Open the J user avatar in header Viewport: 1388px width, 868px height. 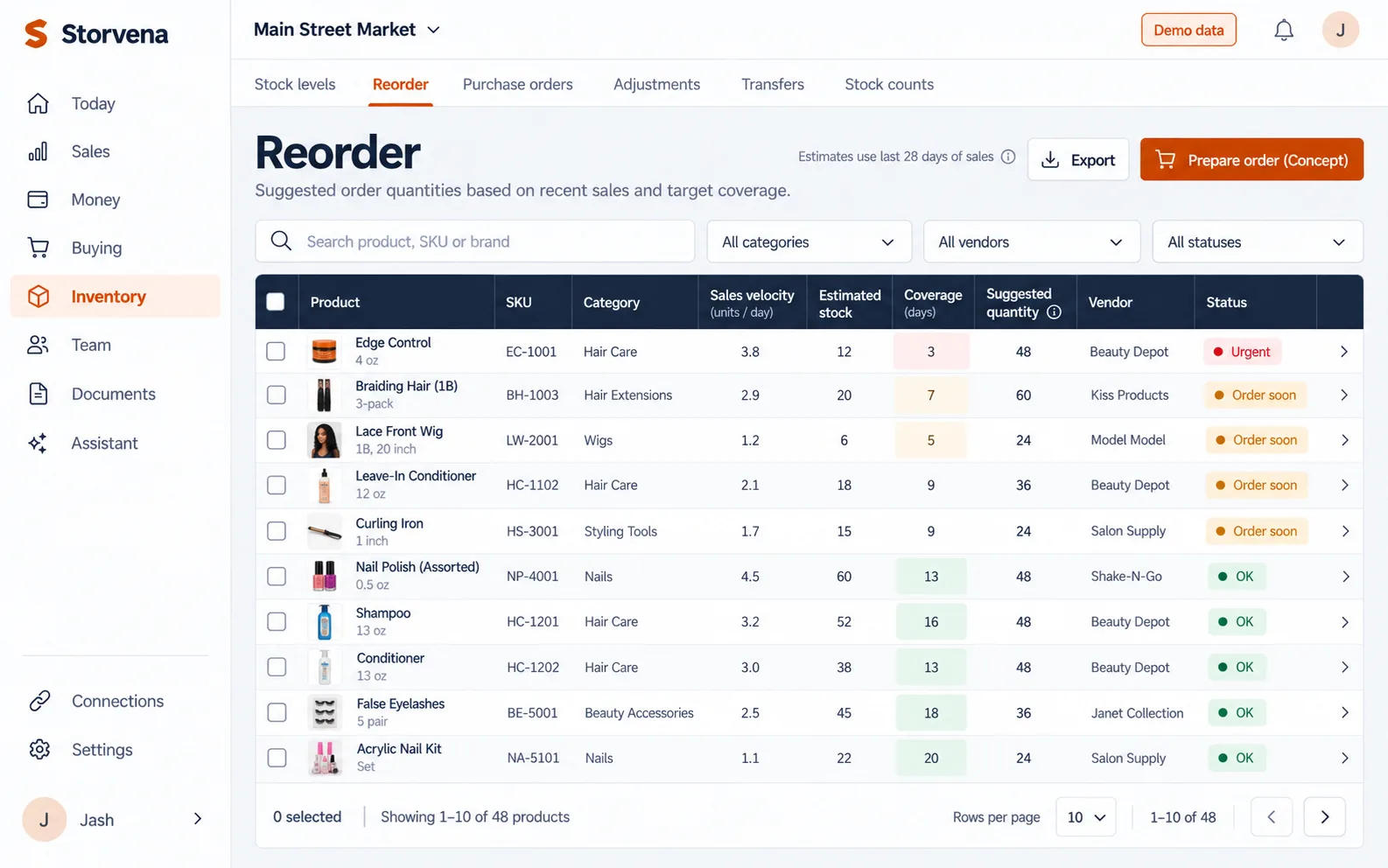click(1340, 30)
